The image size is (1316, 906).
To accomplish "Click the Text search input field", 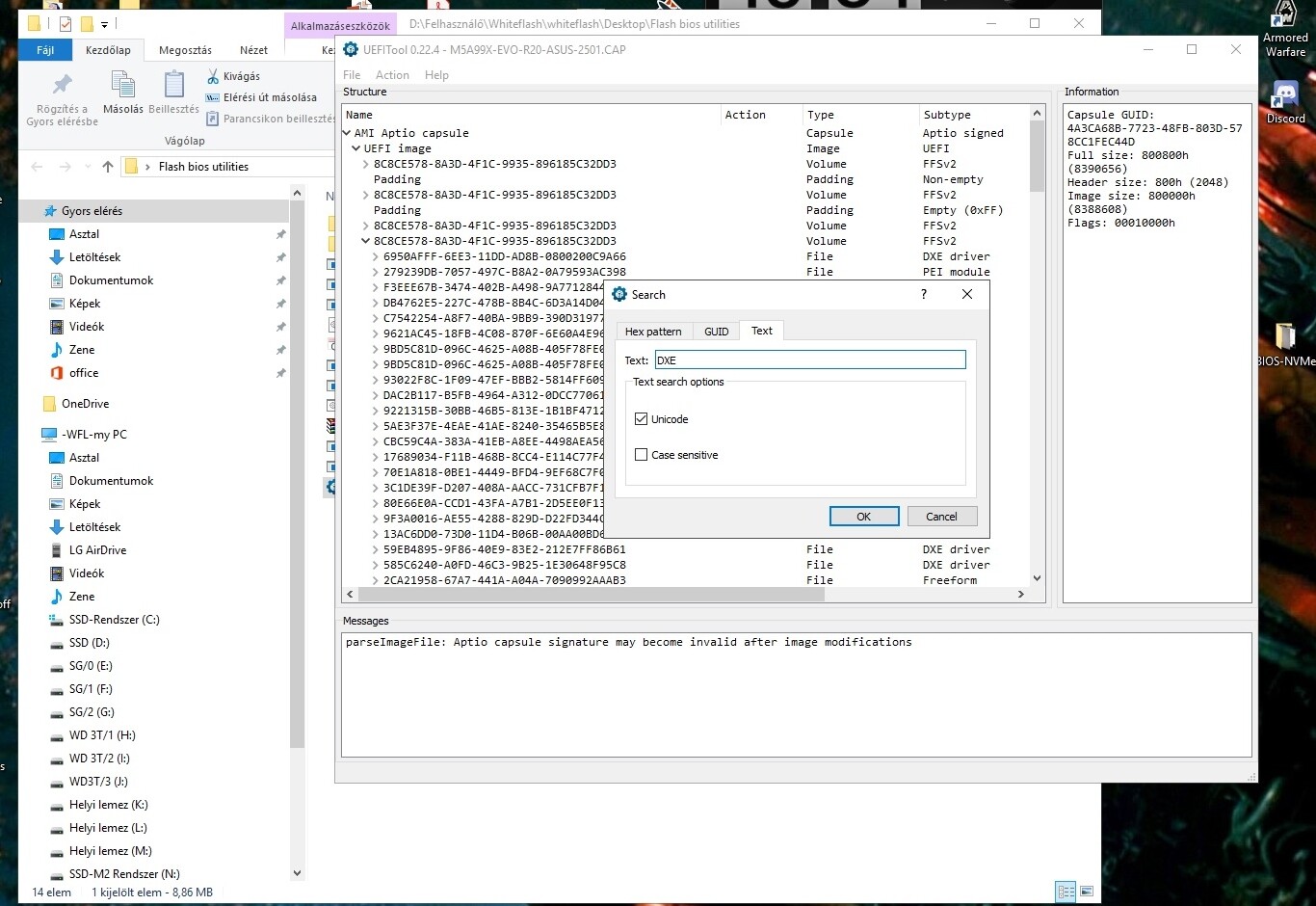I will [810, 360].
